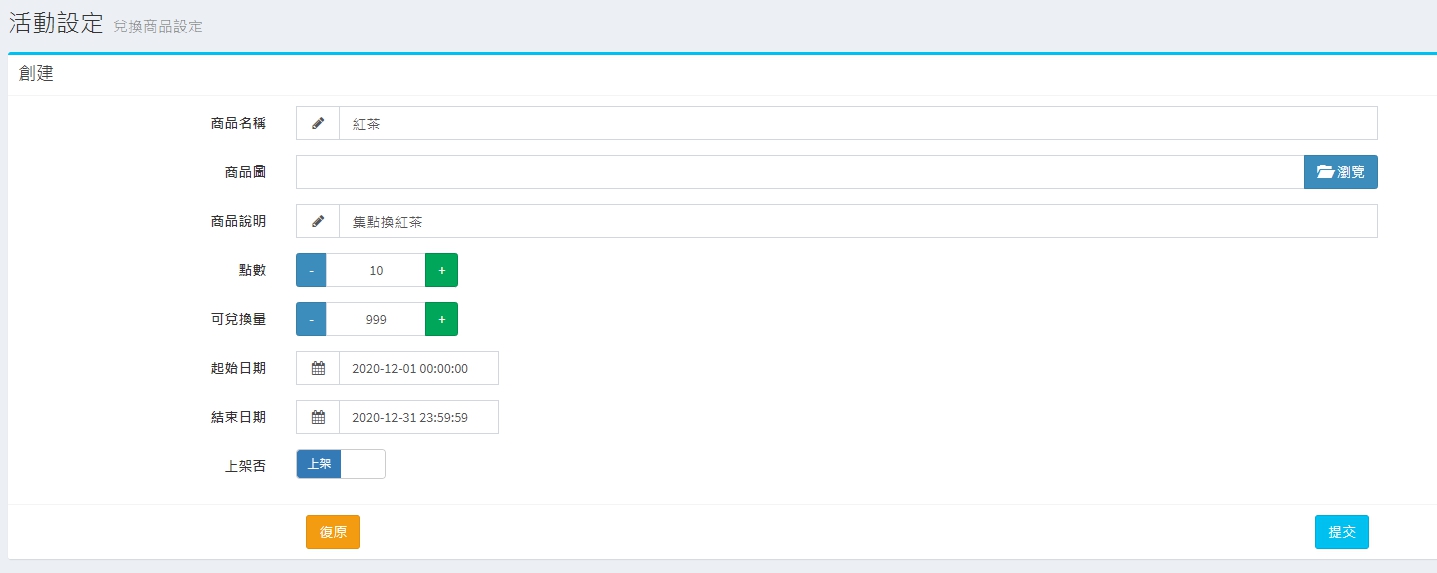1437x573 pixels.
Task: Click the folder icon on 瀏覽 button
Action: pyautogui.click(x=1325, y=172)
